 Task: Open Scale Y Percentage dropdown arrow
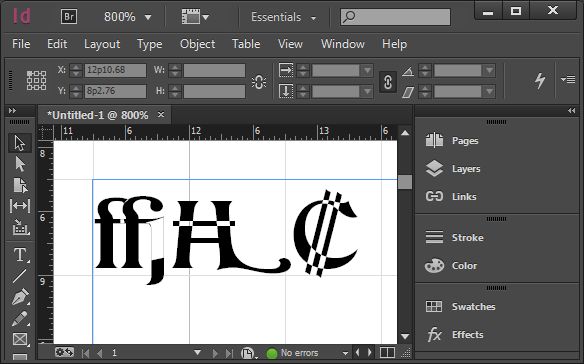click(367, 91)
